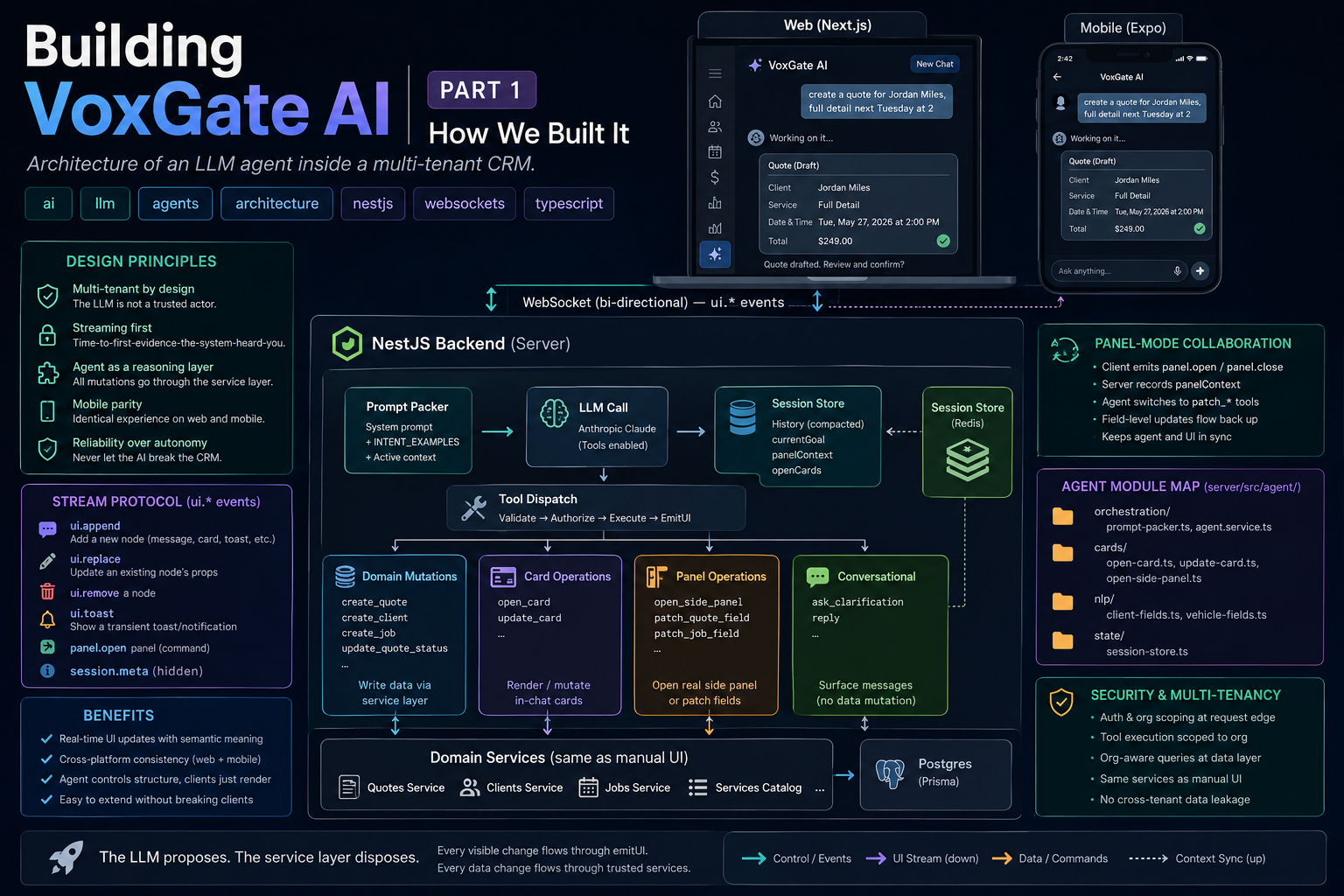This screenshot has height=896, width=1344.
Task: Click the Services Catalog list icon
Action: 697,787
